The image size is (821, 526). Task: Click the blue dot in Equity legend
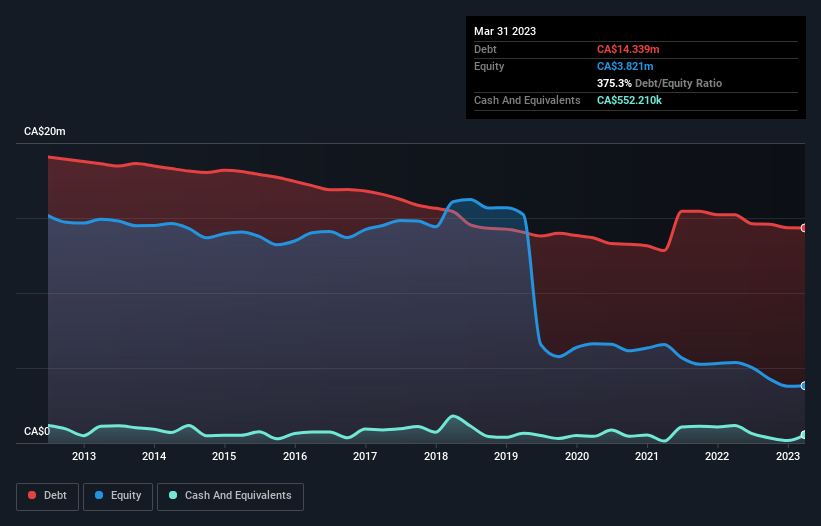click(99, 495)
